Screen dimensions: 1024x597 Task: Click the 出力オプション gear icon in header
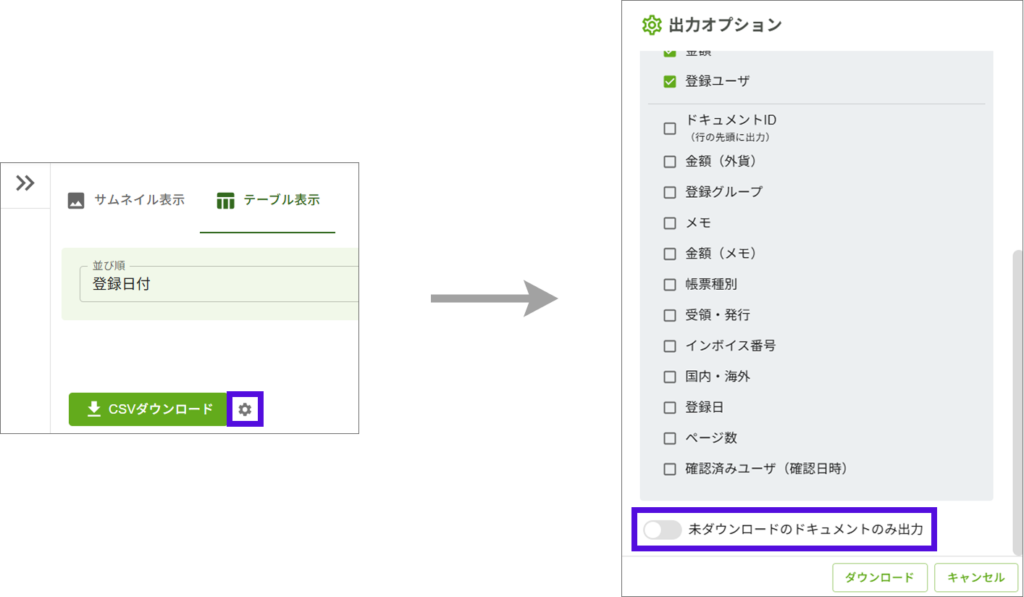coord(652,25)
